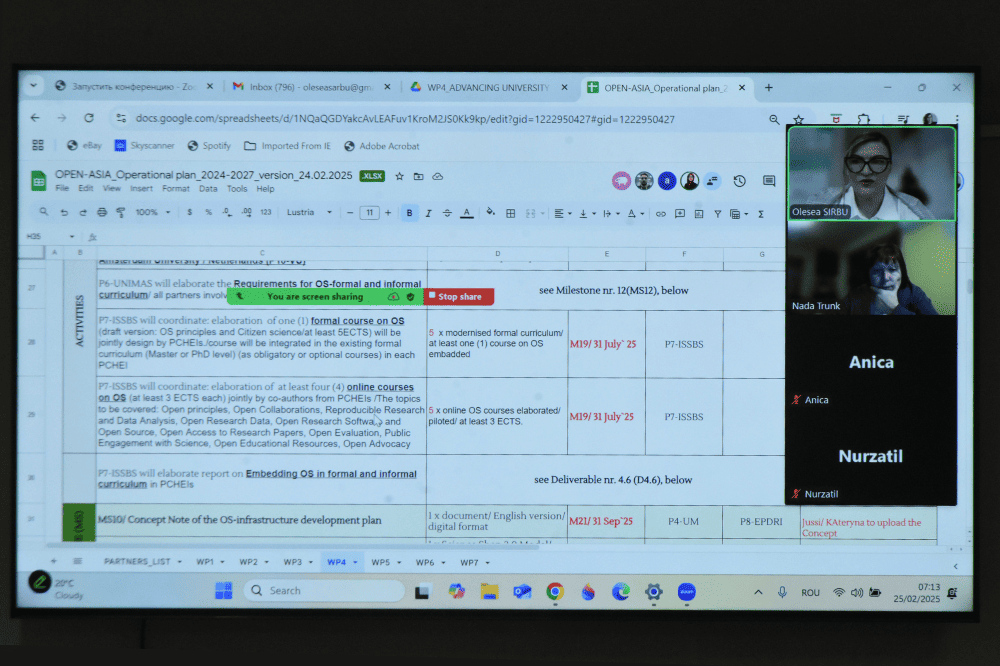This screenshot has height=666, width=1000.
Task: Decrease font size with minus button
Action: 350,213
